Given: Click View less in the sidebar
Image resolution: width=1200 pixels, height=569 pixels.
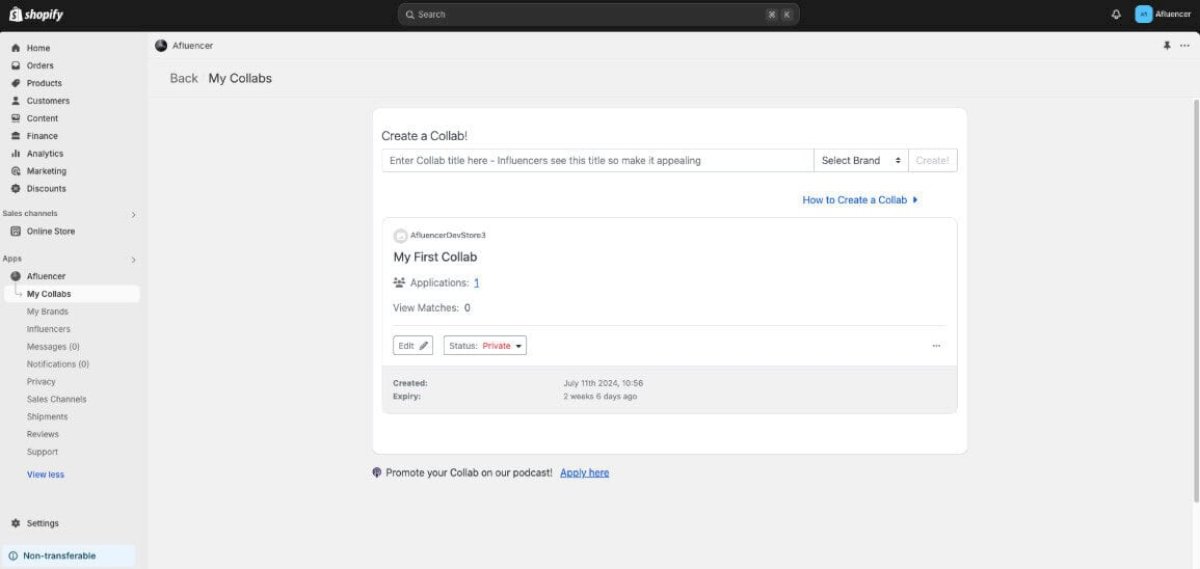Looking at the screenshot, I should coord(45,474).
